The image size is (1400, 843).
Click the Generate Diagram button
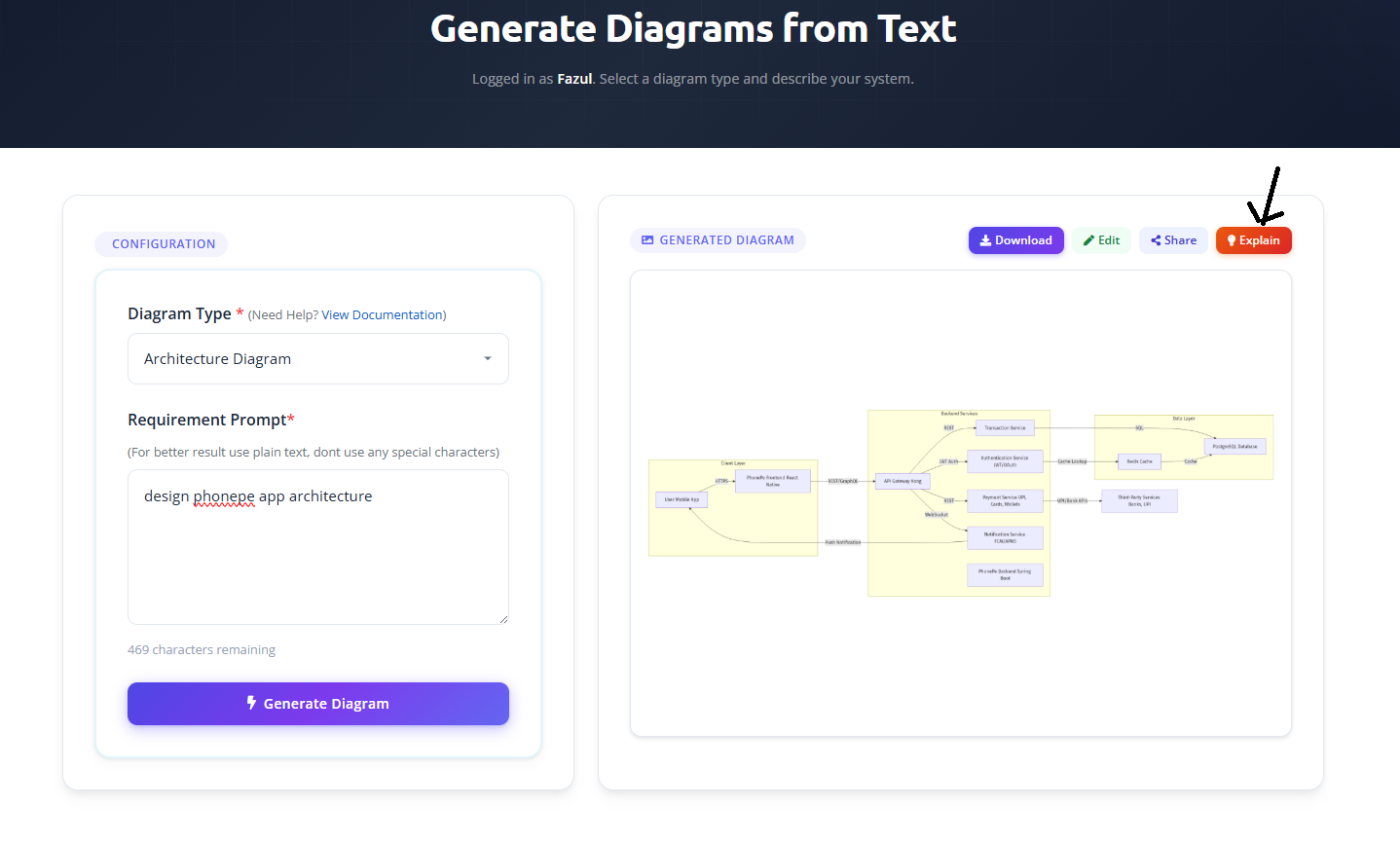[x=318, y=704]
